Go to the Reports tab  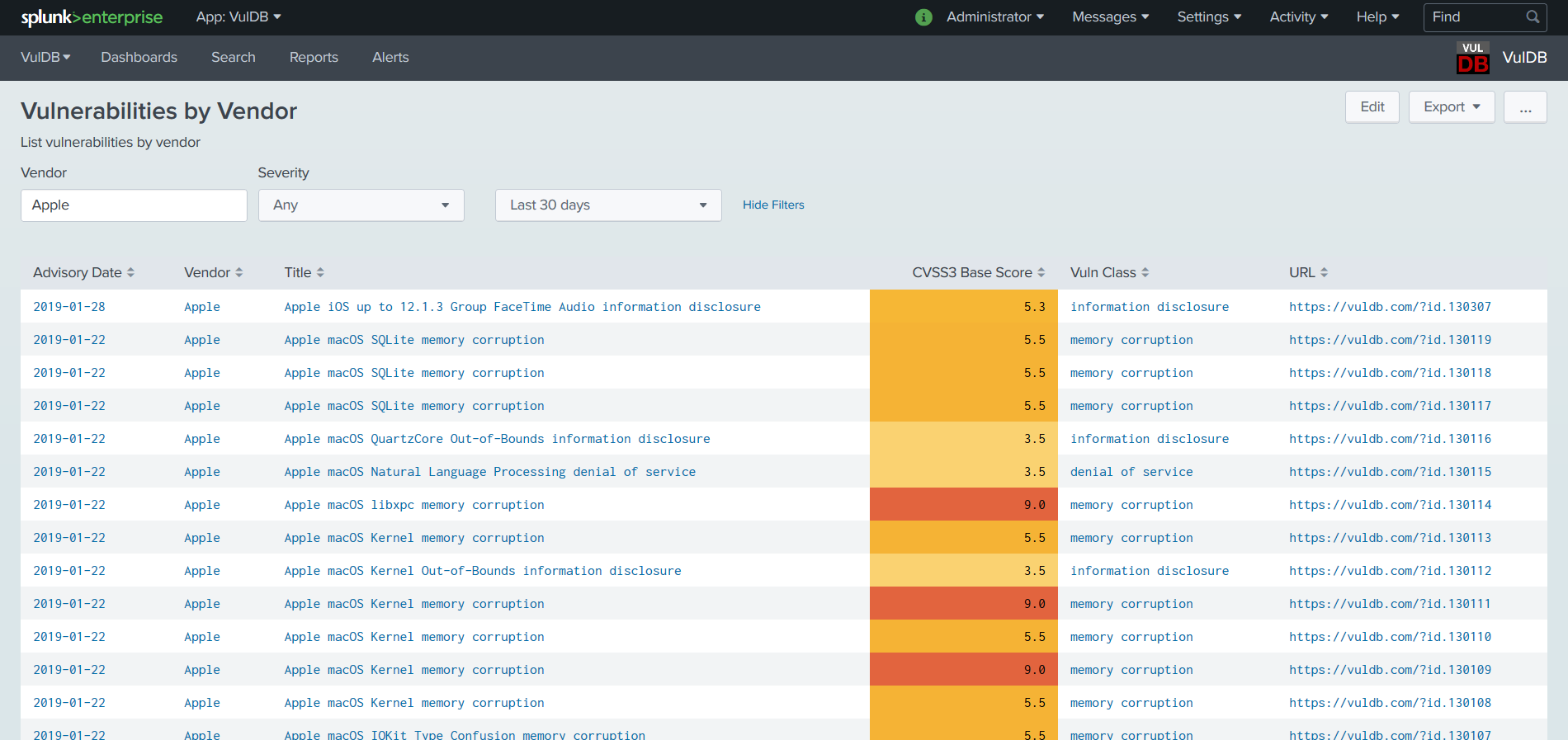tap(314, 57)
